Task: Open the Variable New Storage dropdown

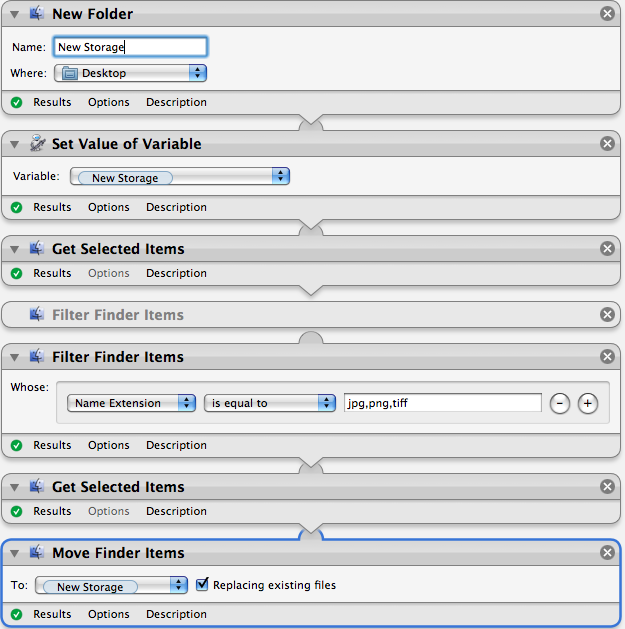Action: (x=180, y=177)
